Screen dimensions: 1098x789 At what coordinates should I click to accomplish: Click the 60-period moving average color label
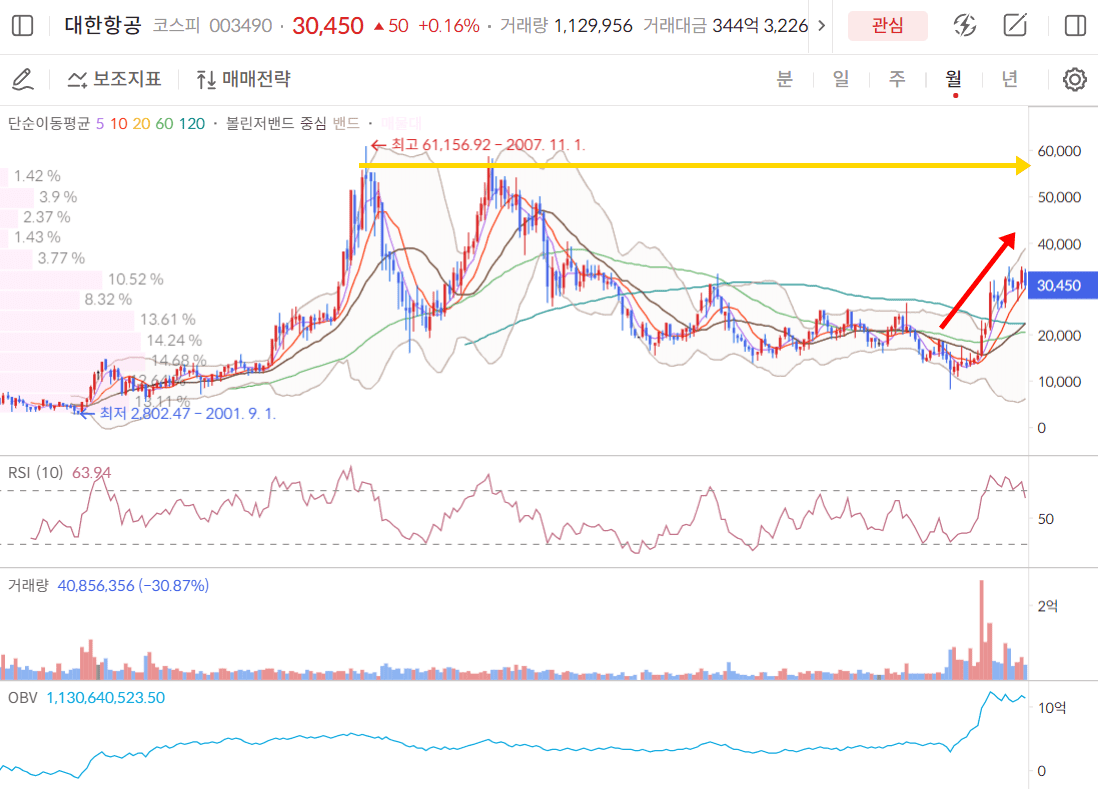[164, 124]
